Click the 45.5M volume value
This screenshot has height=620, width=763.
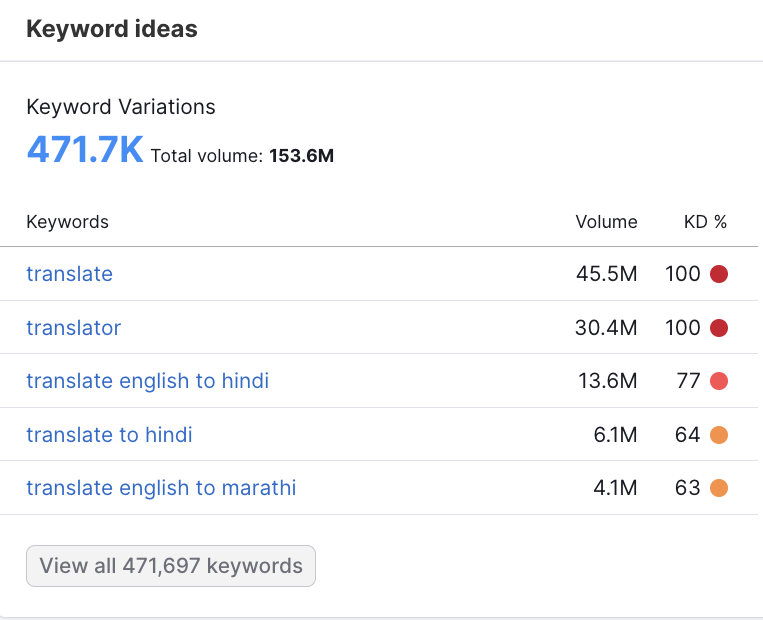click(606, 274)
